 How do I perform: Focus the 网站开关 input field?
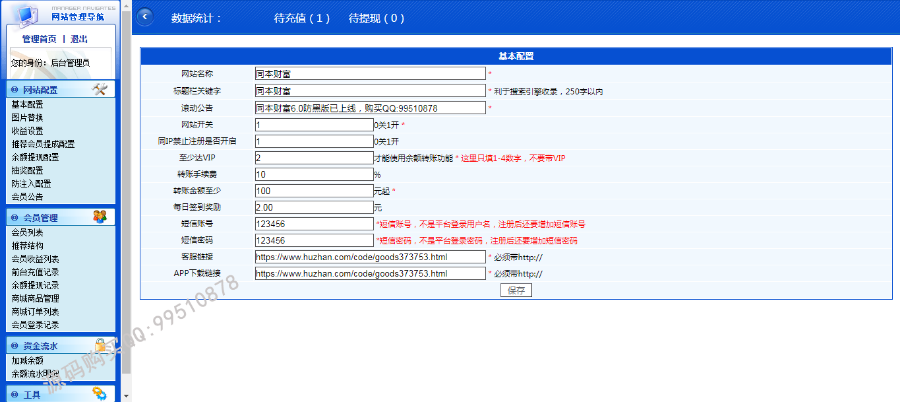314,125
